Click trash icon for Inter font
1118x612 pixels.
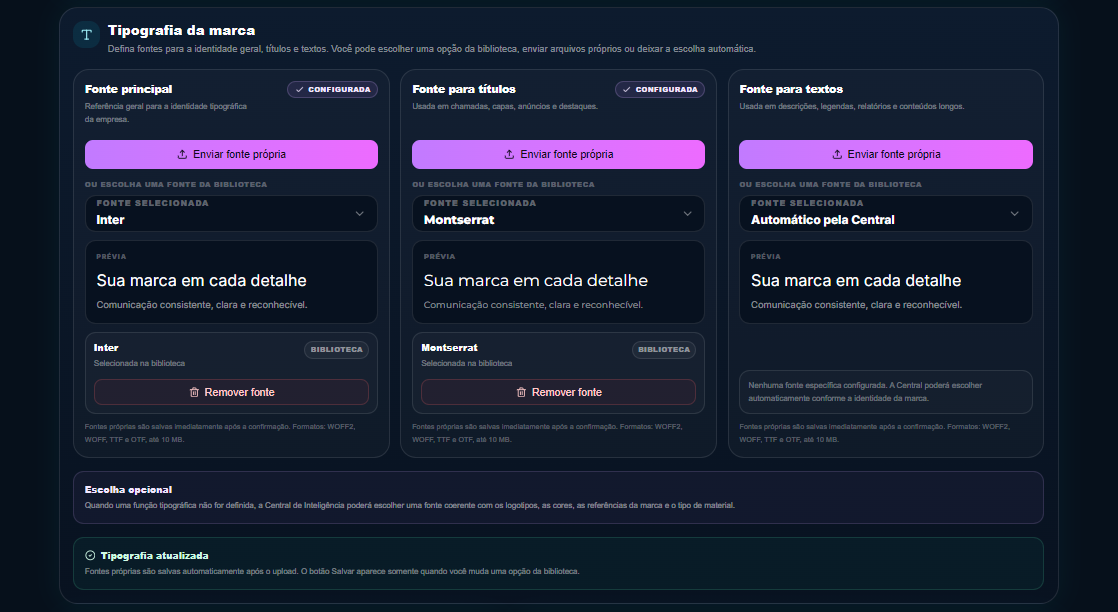(x=194, y=392)
